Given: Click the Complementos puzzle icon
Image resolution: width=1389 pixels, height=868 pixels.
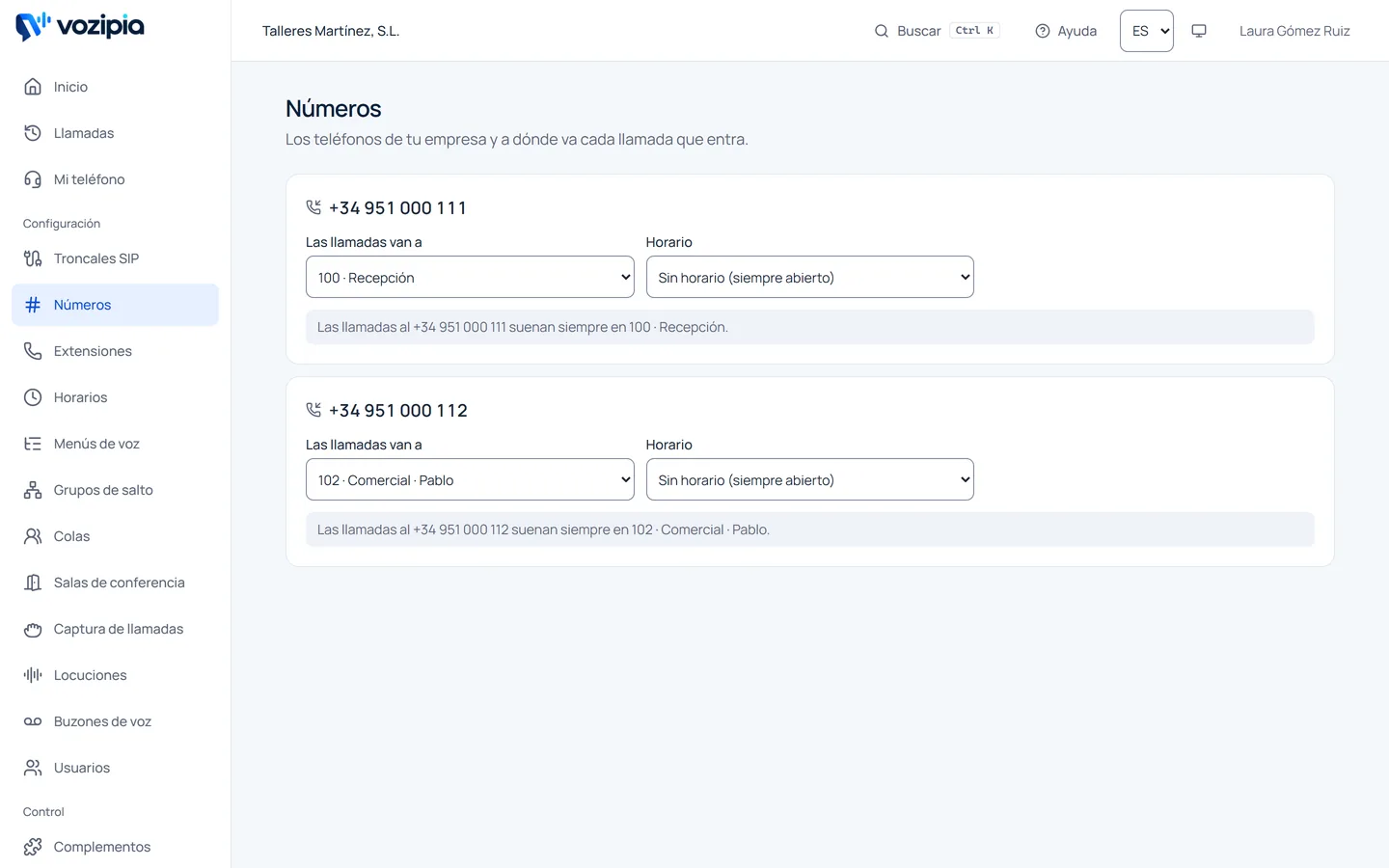Looking at the screenshot, I should coord(33,847).
